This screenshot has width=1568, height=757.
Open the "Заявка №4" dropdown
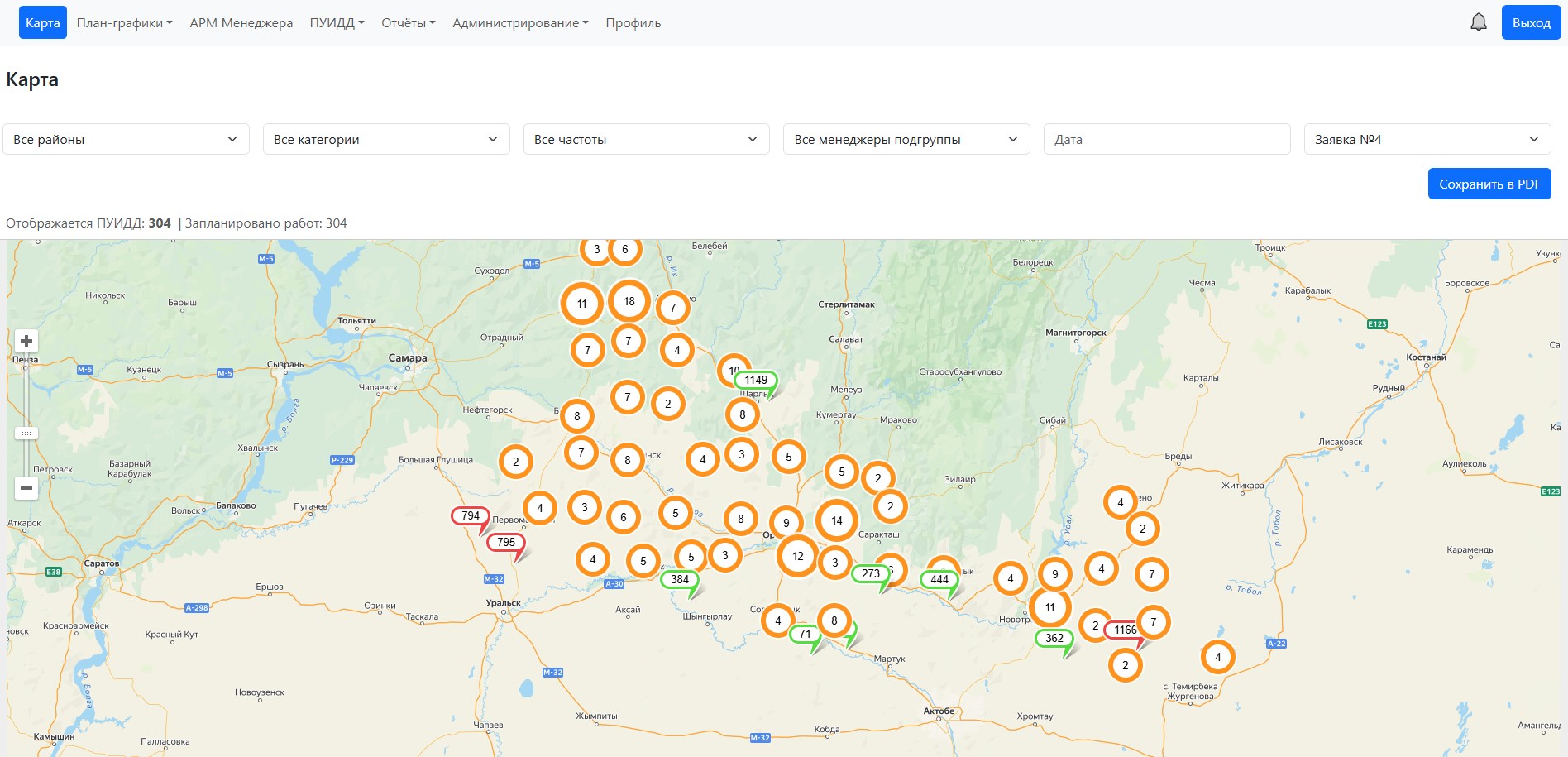coord(1427,139)
